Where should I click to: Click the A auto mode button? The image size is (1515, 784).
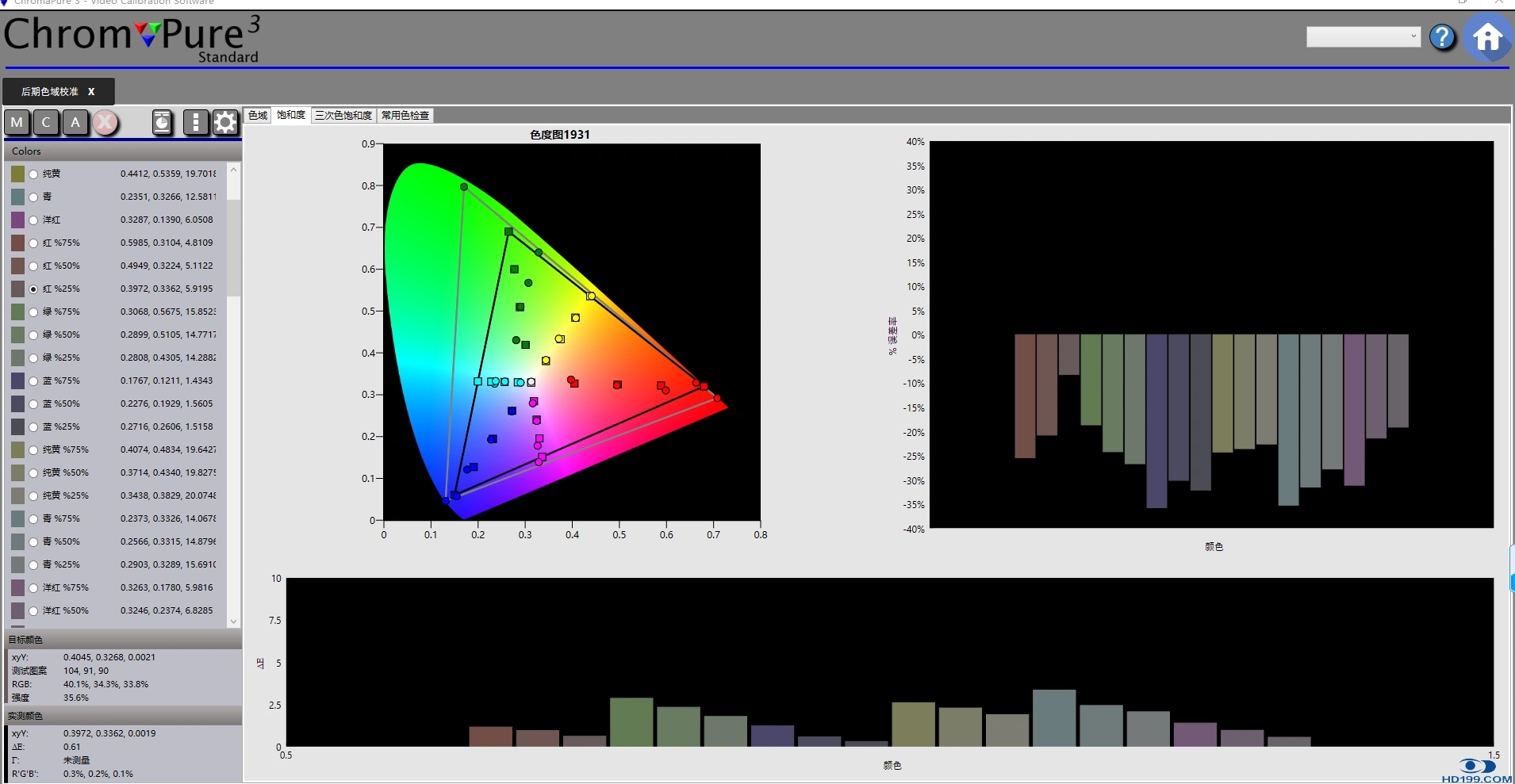click(75, 123)
